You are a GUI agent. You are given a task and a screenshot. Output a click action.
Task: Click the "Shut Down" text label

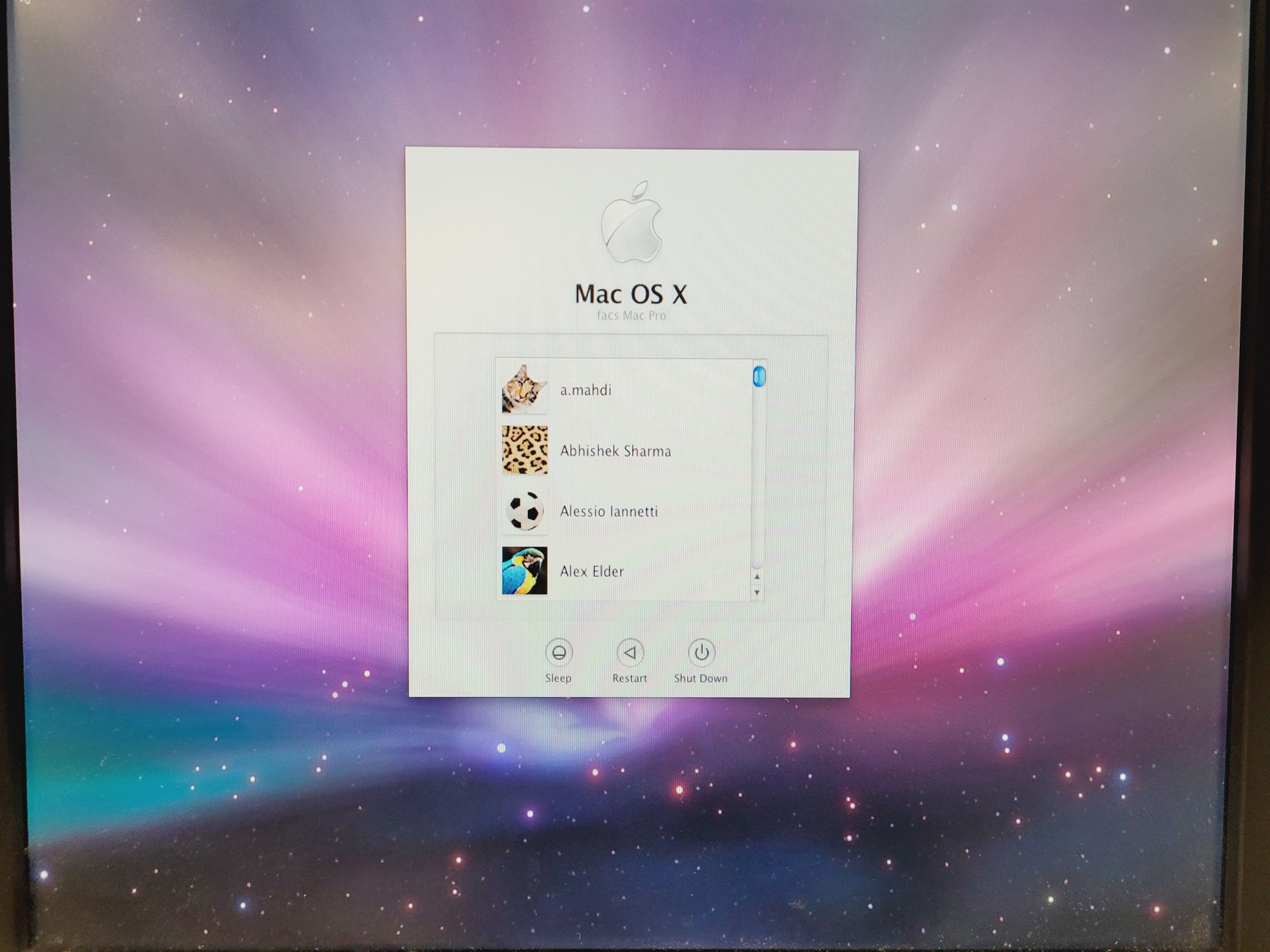tap(700, 679)
